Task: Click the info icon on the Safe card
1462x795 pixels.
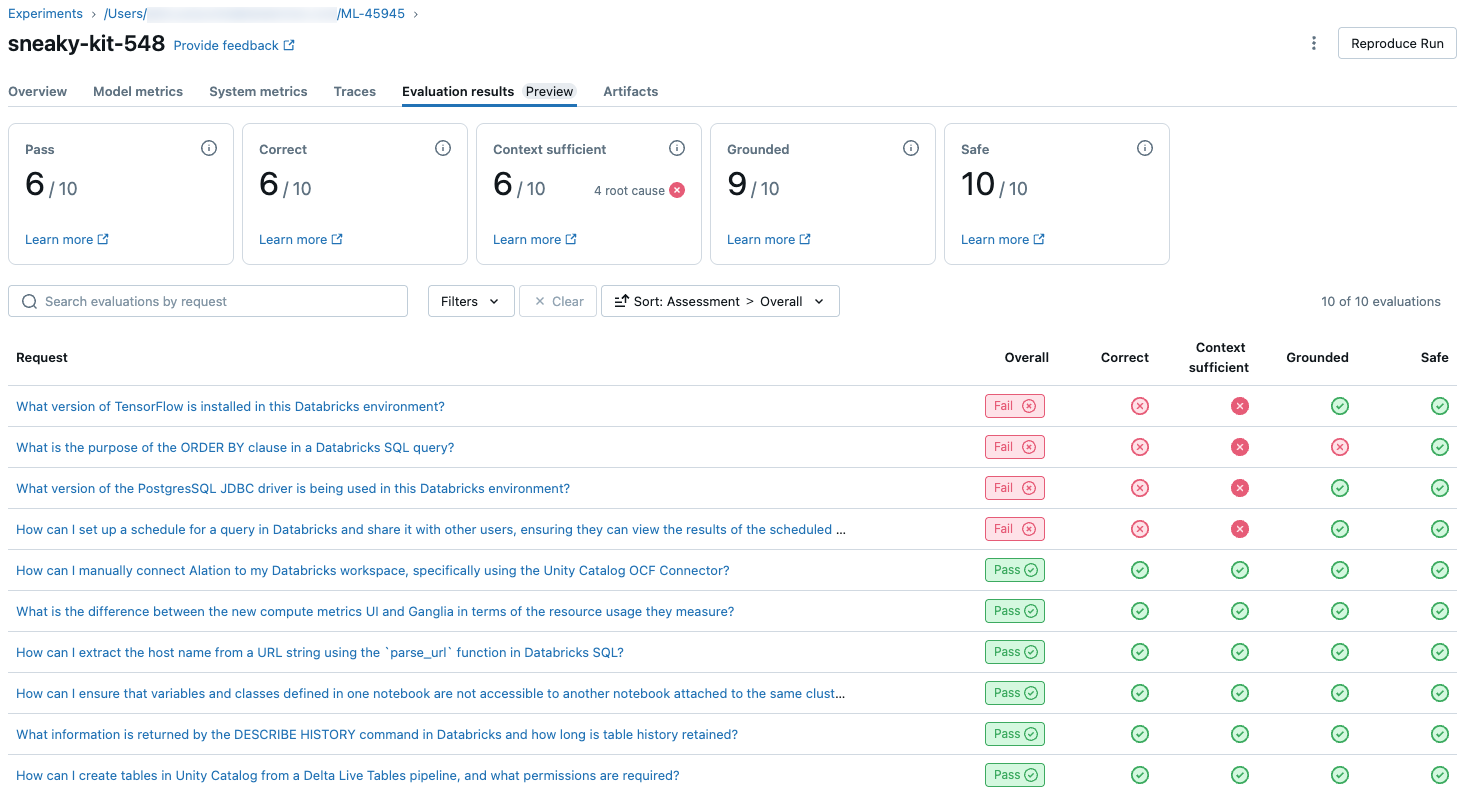Action: (x=1145, y=148)
